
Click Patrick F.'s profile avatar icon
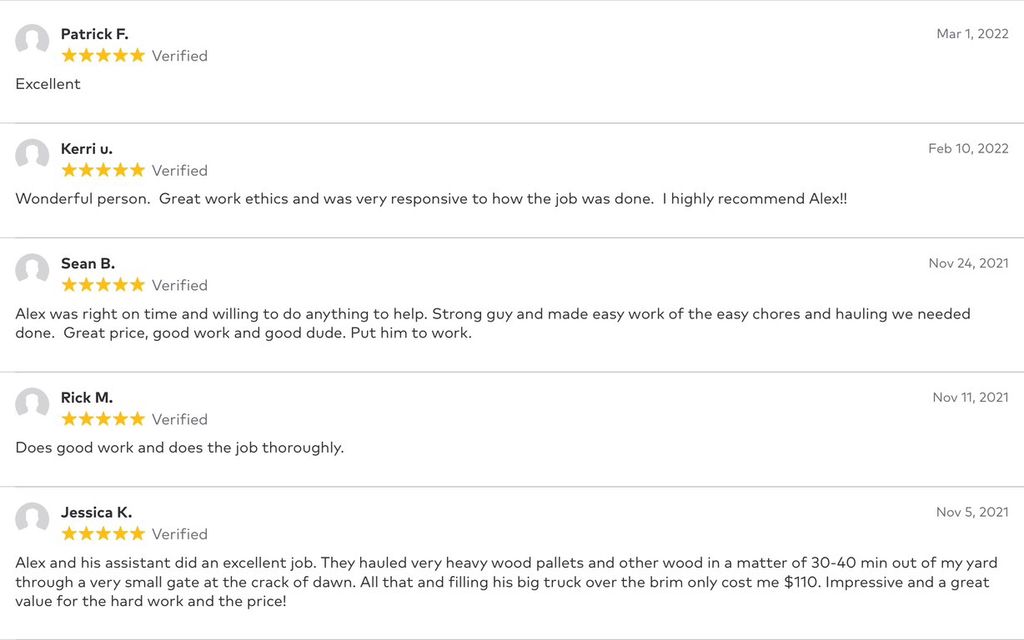(32, 40)
